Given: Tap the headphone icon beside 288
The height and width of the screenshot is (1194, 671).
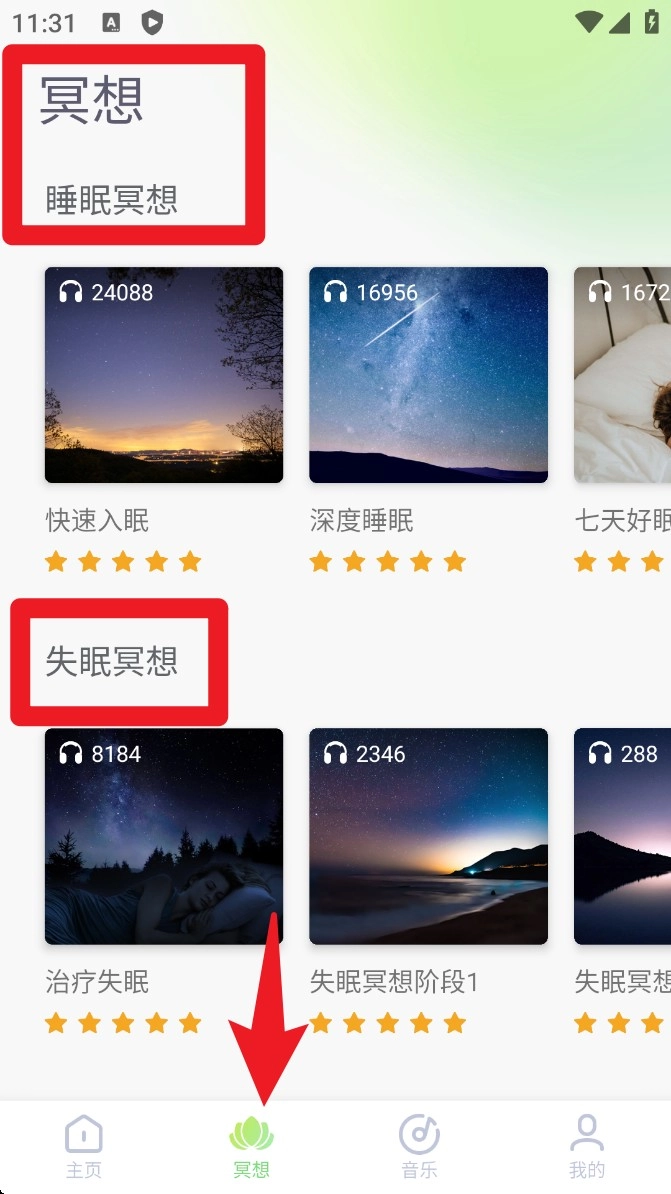Looking at the screenshot, I should 600,753.
